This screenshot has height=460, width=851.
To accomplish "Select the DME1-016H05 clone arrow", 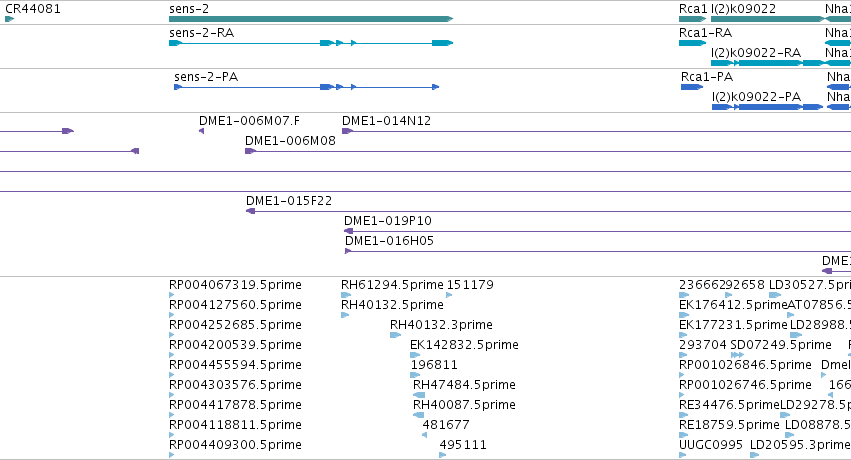I will (348, 251).
